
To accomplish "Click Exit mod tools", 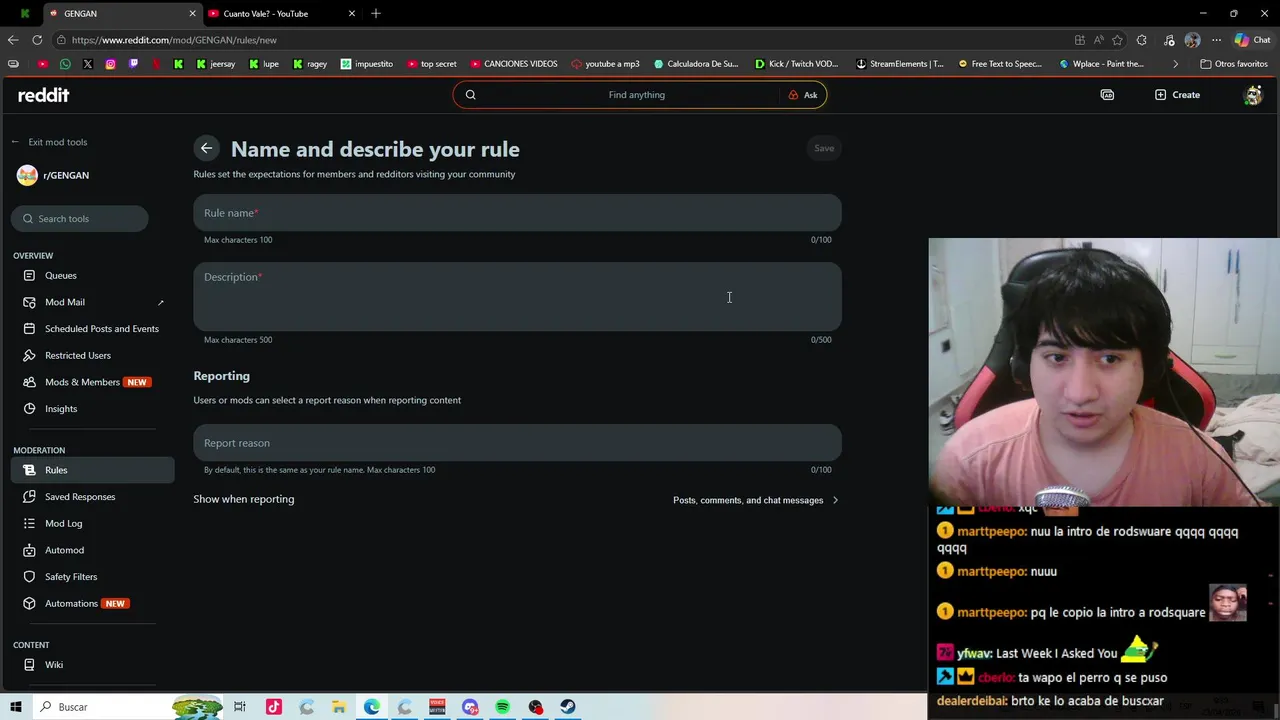I will pos(50,142).
